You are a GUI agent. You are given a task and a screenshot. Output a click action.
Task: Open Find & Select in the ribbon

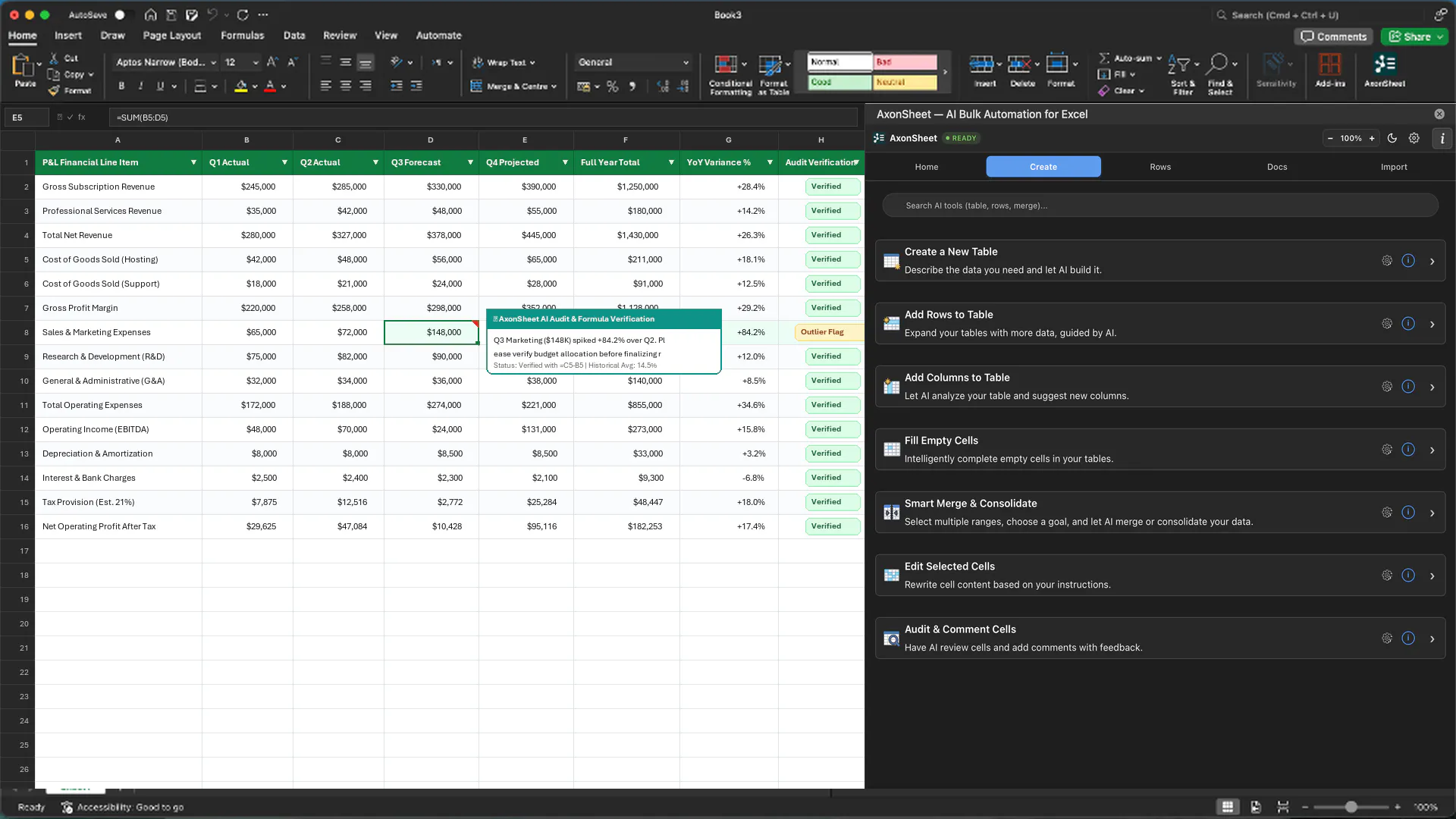click(1220, 74)
